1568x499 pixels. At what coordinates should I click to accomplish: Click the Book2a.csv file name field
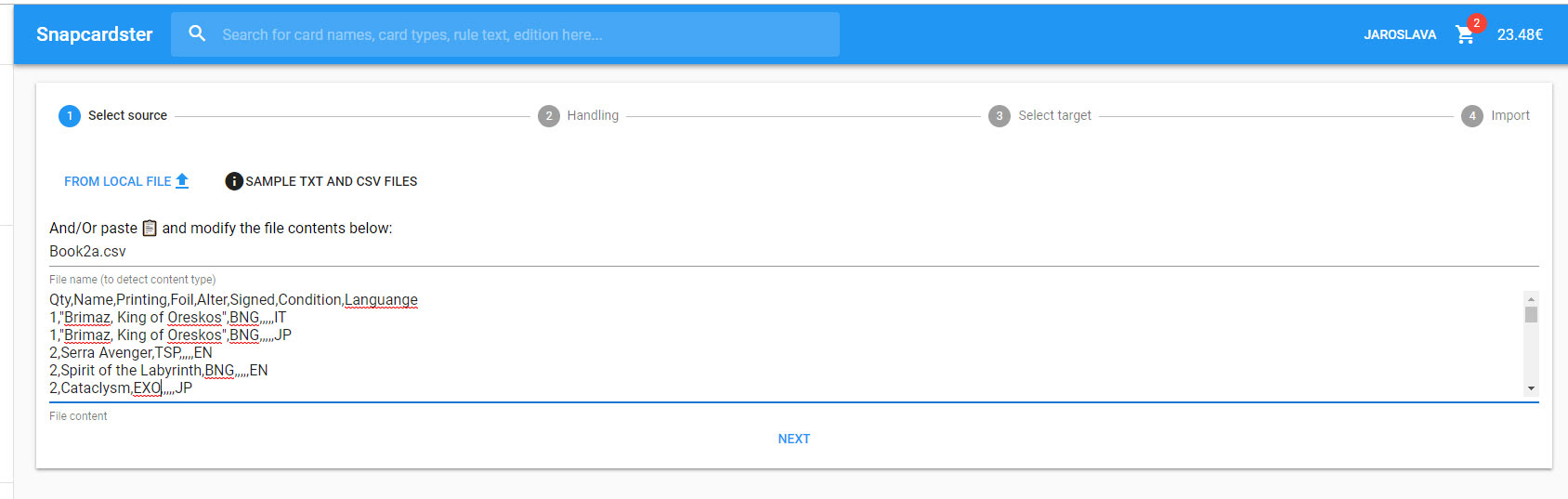pyautogui.click(x=794, y=252)
